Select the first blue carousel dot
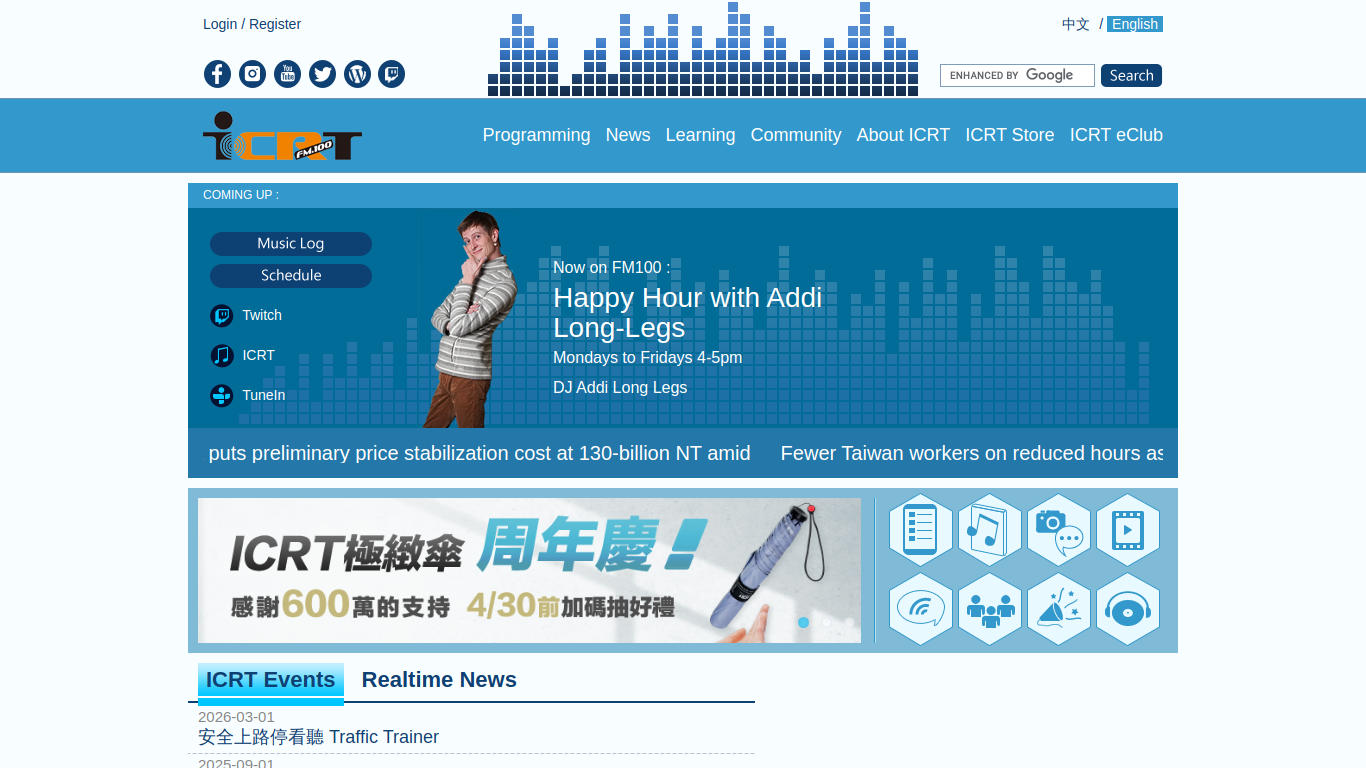1366x768 pixels. [803, 622]
